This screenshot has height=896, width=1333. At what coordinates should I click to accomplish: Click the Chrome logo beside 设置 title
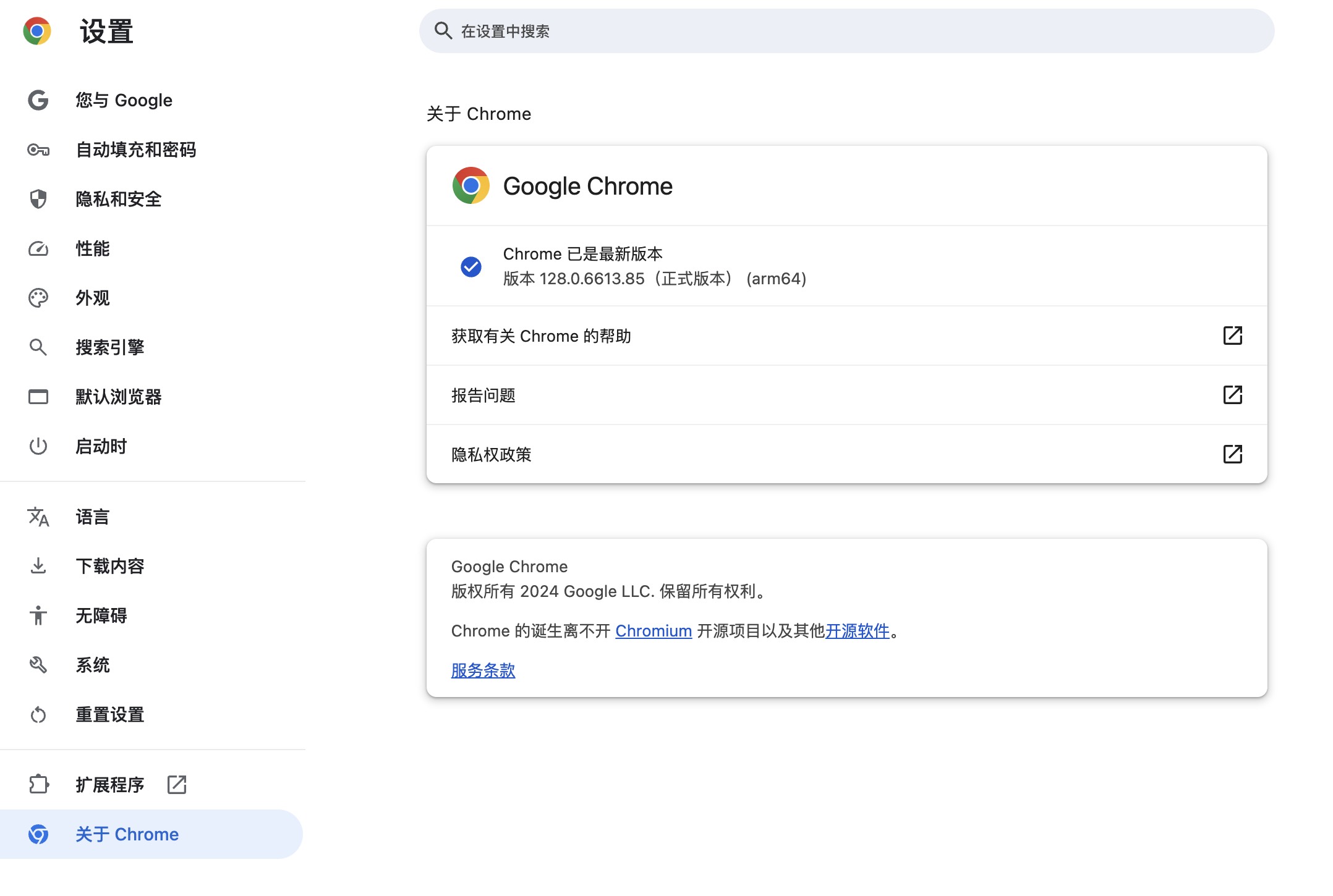37,31
